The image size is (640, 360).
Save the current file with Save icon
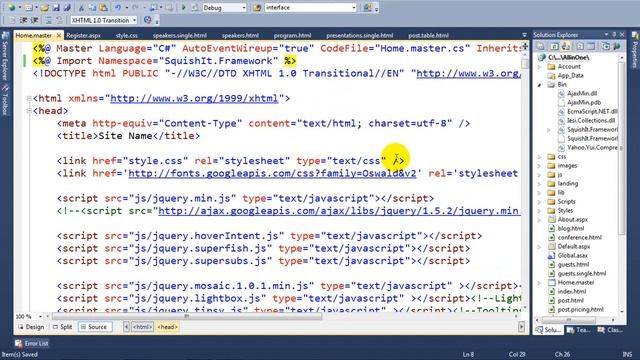56,7
